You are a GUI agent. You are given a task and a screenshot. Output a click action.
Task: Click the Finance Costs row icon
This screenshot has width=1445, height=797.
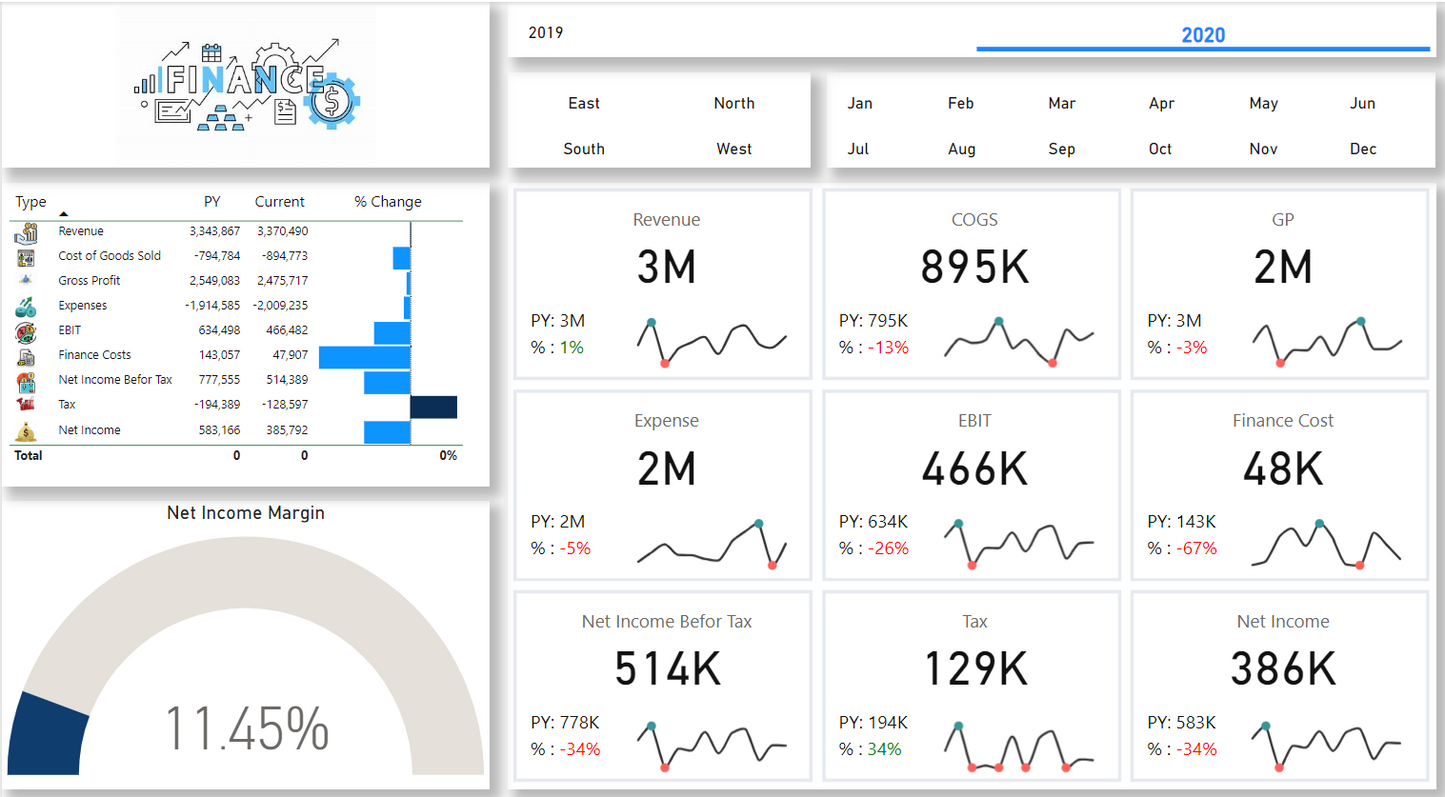click(26, 356)
